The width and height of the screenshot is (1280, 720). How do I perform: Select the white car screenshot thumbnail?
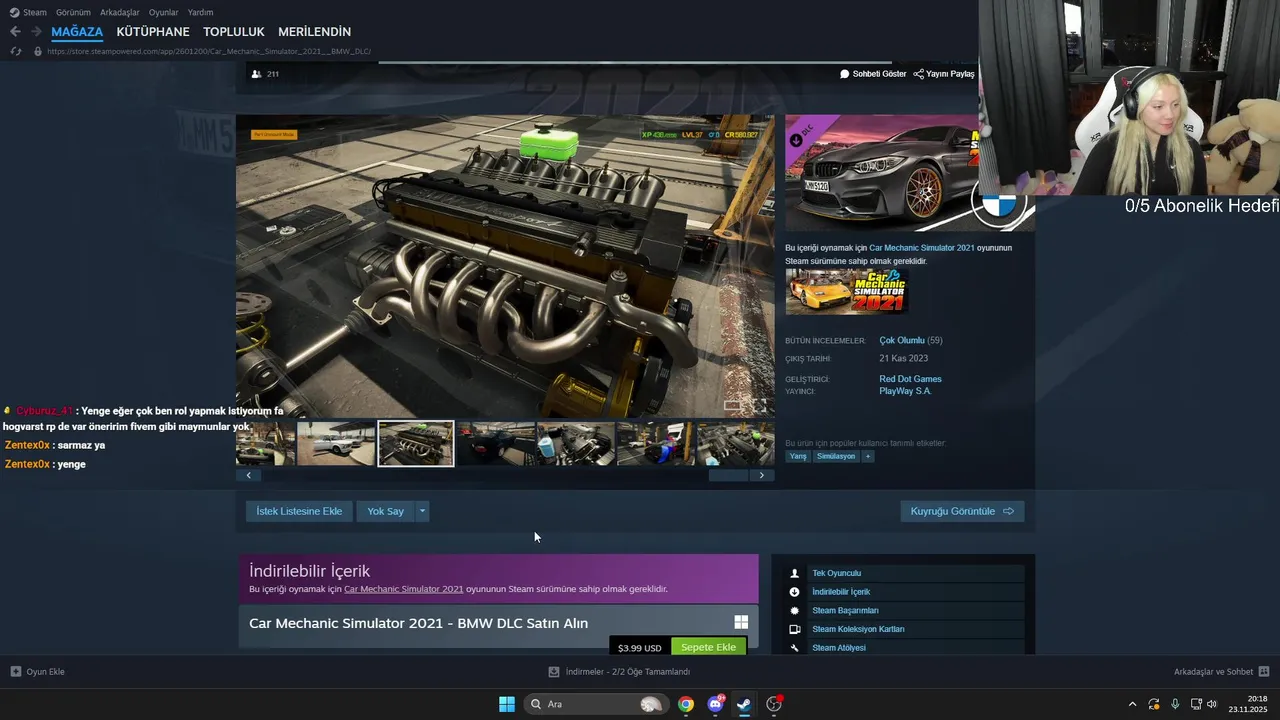pyautogui.click(x=336, y=444)
